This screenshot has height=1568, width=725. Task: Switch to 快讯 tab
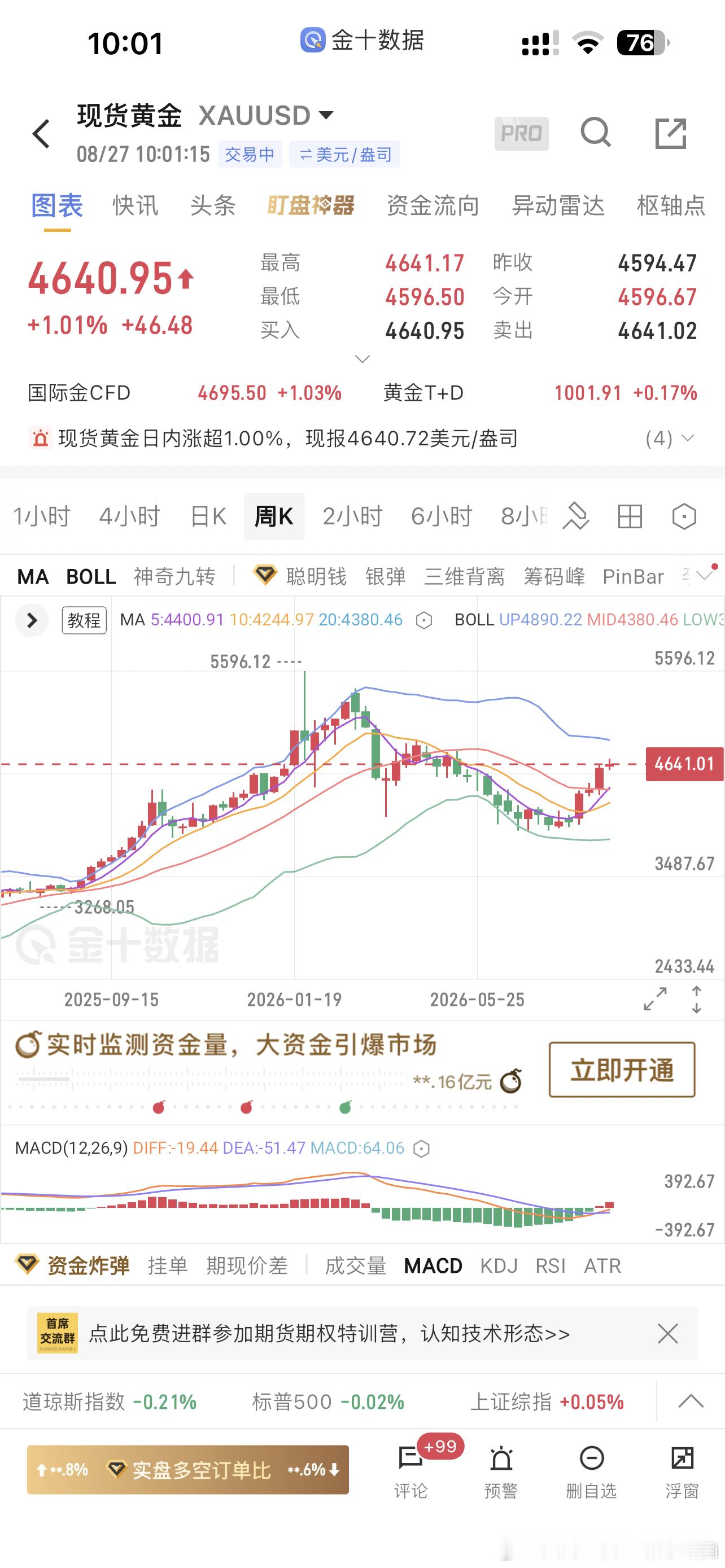[x=135, y=206]
